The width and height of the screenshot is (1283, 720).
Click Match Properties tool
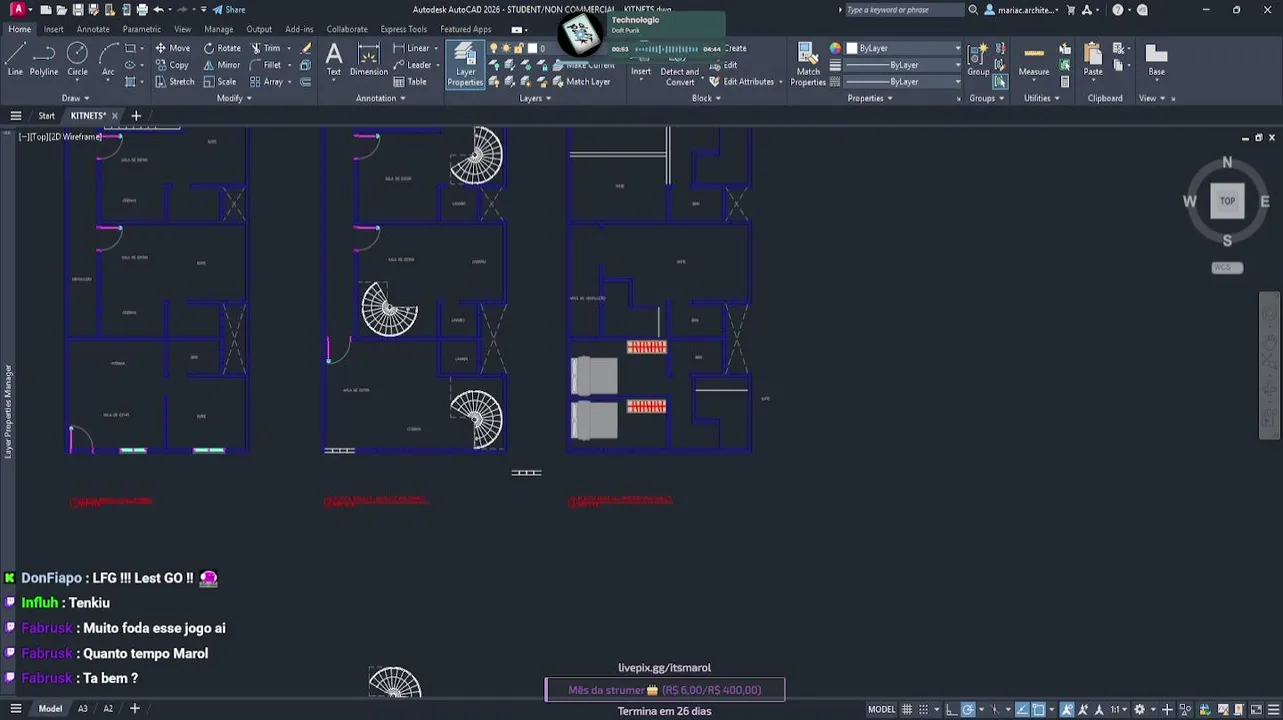coord(808,65)
